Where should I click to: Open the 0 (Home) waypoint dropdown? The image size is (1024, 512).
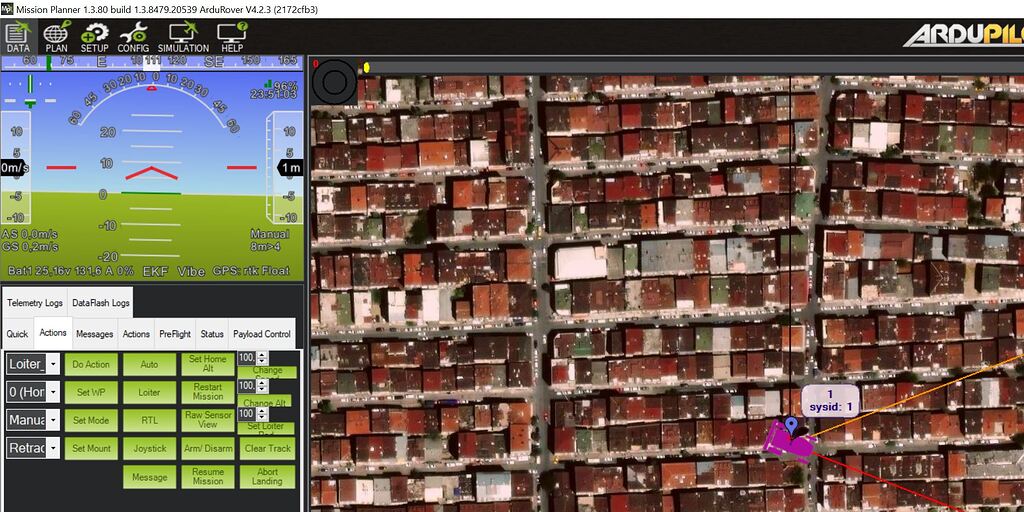pyautogui.click(x=53, y=392)
